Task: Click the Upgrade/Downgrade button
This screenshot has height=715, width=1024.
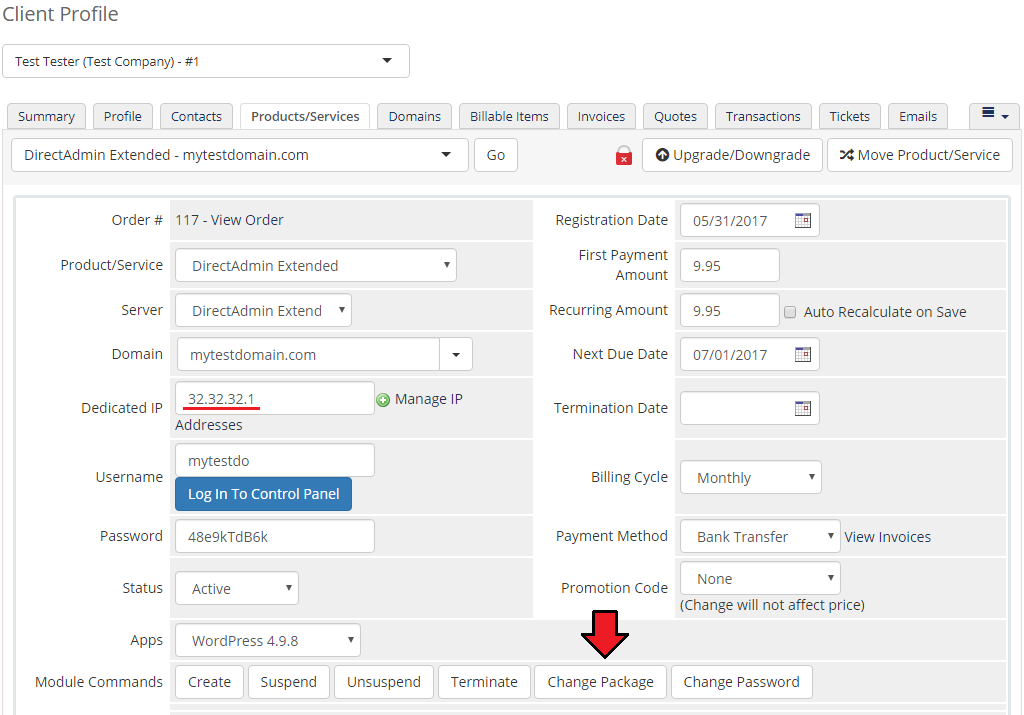Action: 732,155
